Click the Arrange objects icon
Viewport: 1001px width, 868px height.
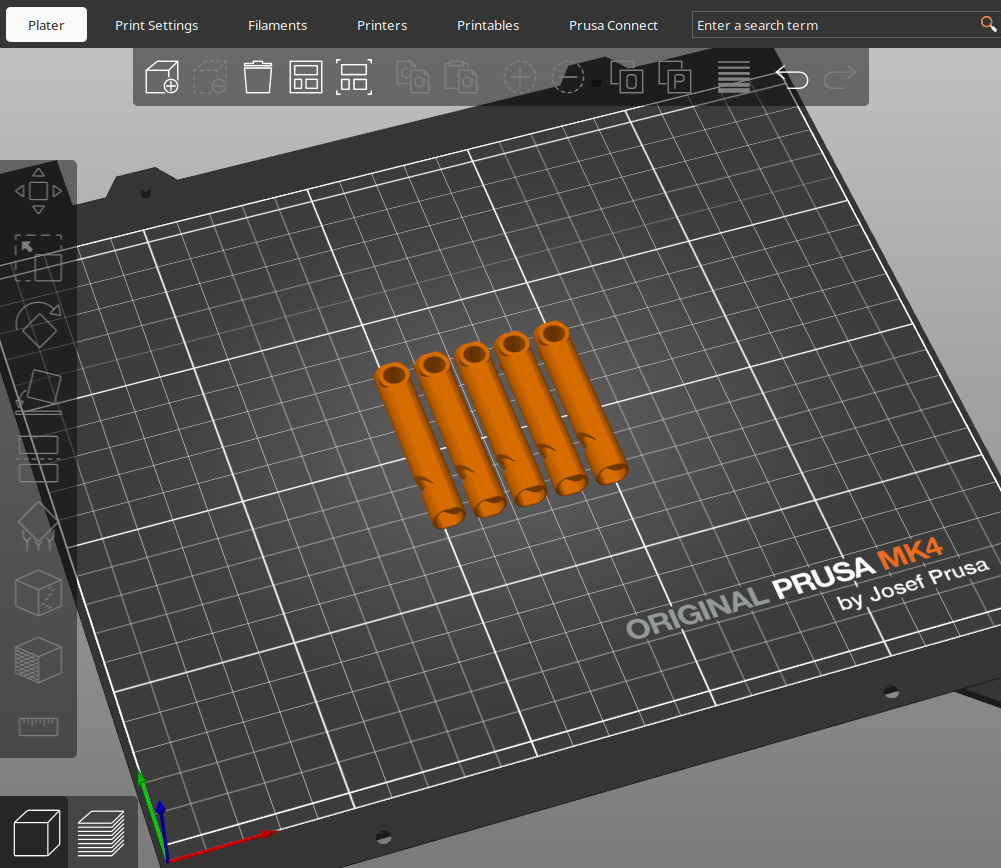click(305, 78)
